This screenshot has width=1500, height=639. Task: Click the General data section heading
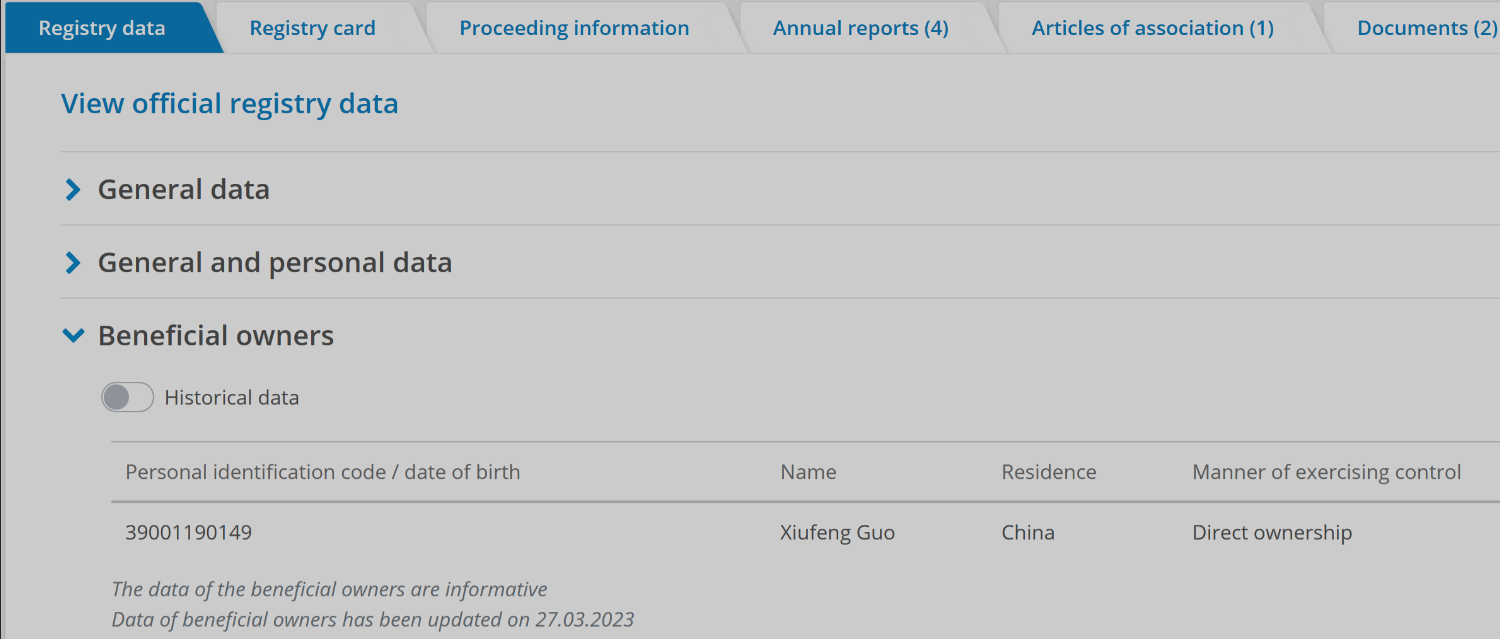[184, 190]
